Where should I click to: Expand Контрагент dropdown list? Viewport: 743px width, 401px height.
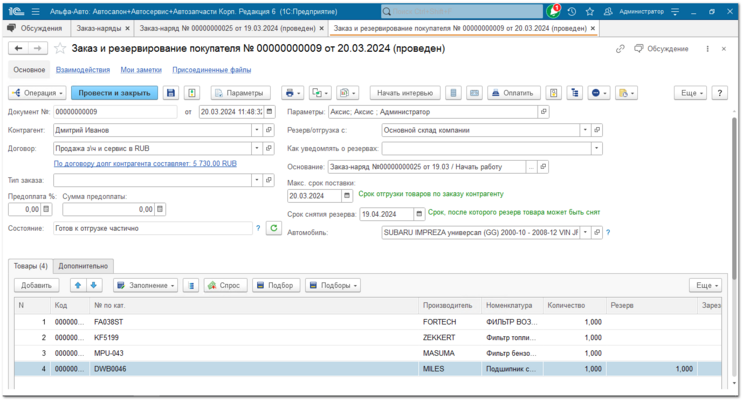point(257,130)
